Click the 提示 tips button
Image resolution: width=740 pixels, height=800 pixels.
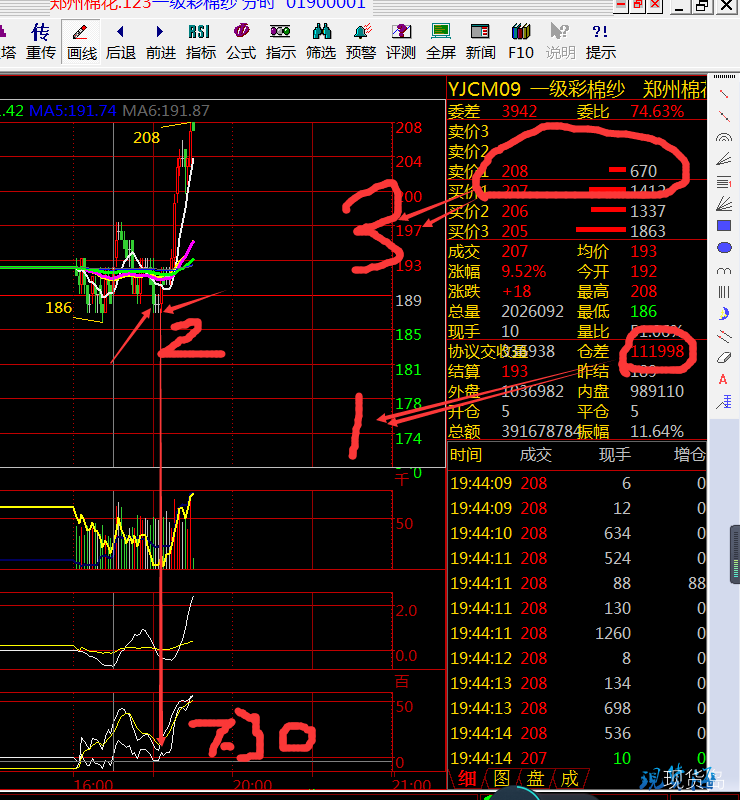click(601, 41)
